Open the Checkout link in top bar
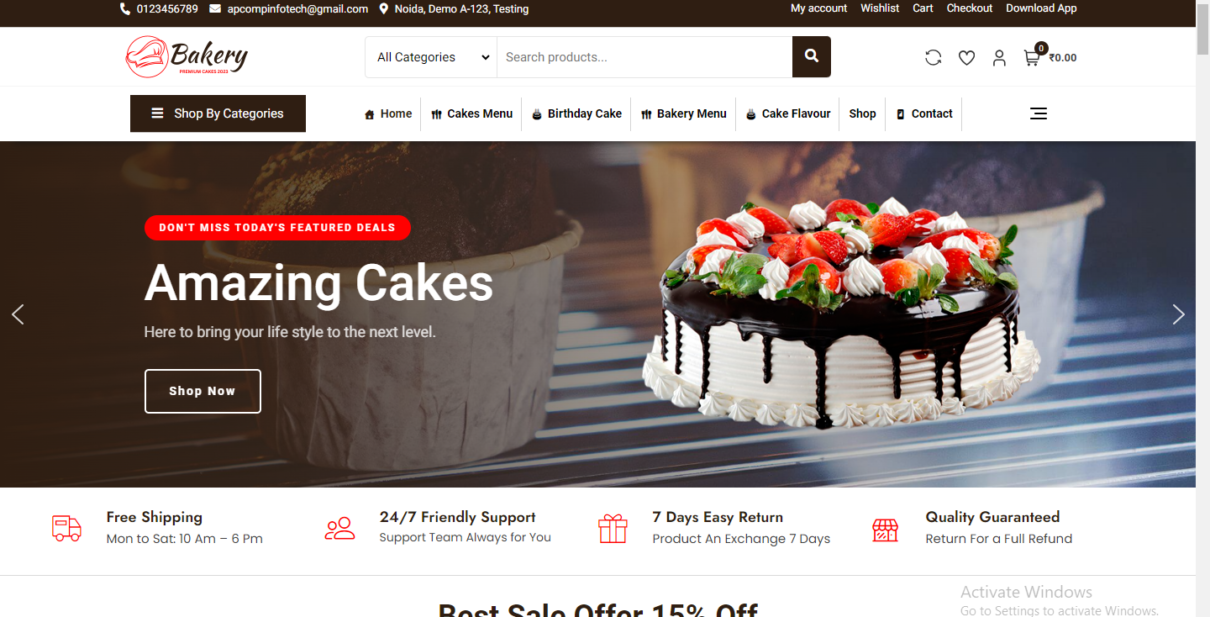1210x617 pixels. 970,8
